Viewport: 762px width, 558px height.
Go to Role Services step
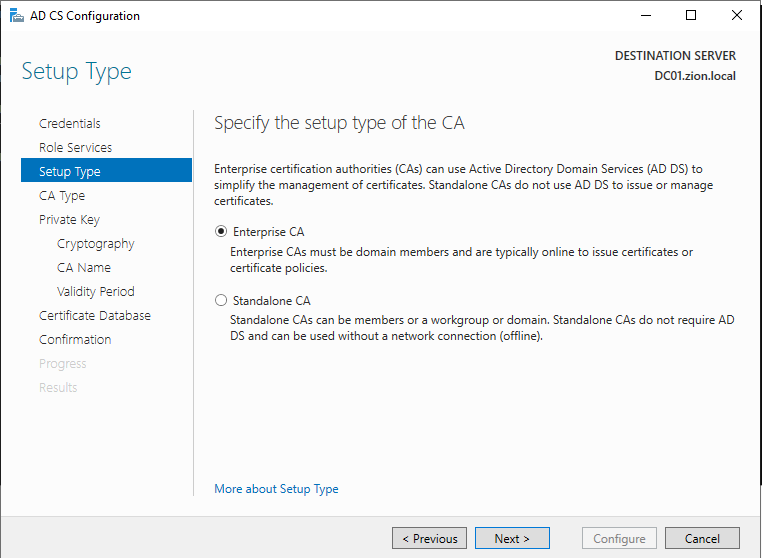pos(75,148)
